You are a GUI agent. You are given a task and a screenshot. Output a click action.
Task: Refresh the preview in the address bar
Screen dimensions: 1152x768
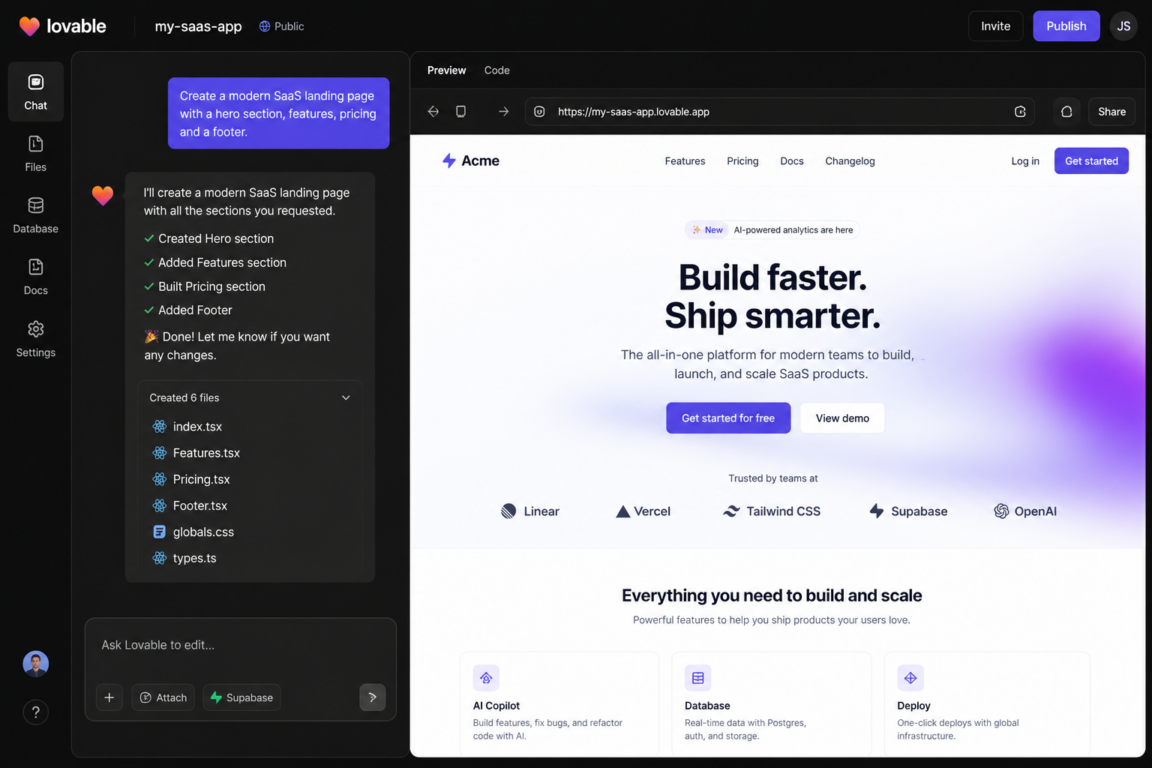(1020, 111)
